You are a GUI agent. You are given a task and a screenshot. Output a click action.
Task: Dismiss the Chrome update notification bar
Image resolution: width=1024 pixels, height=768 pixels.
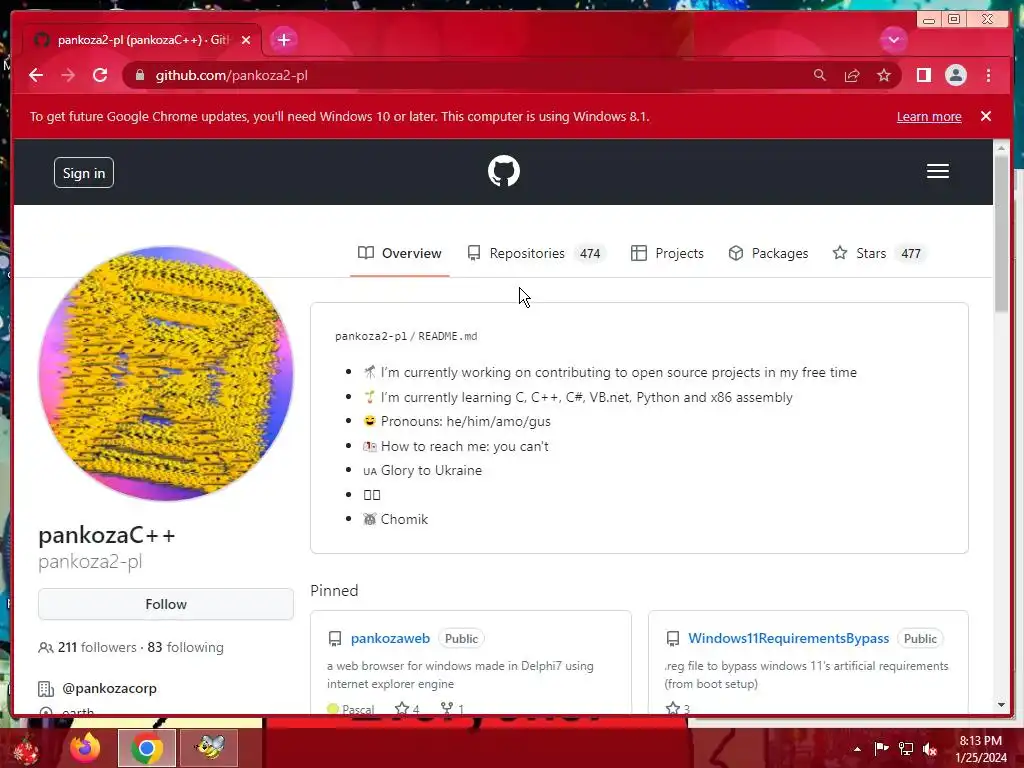click(x=986, y=116)
